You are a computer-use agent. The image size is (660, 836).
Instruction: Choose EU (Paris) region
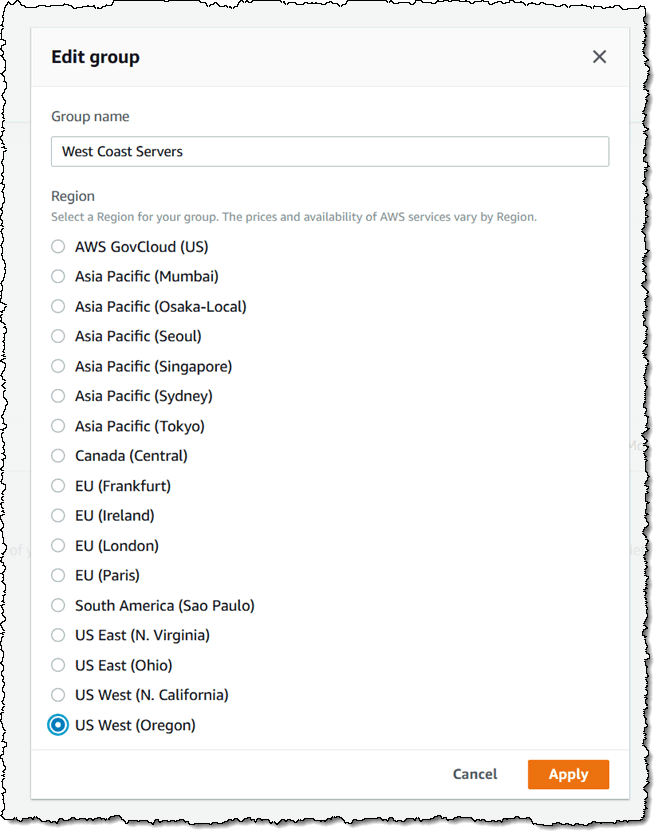[x=57, y=575]
